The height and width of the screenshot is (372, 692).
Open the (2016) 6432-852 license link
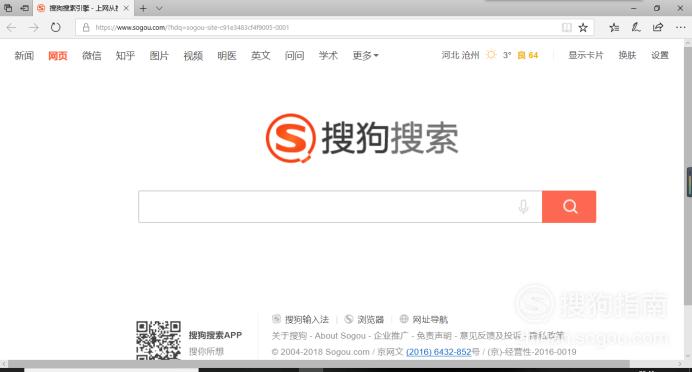(439, 352)
